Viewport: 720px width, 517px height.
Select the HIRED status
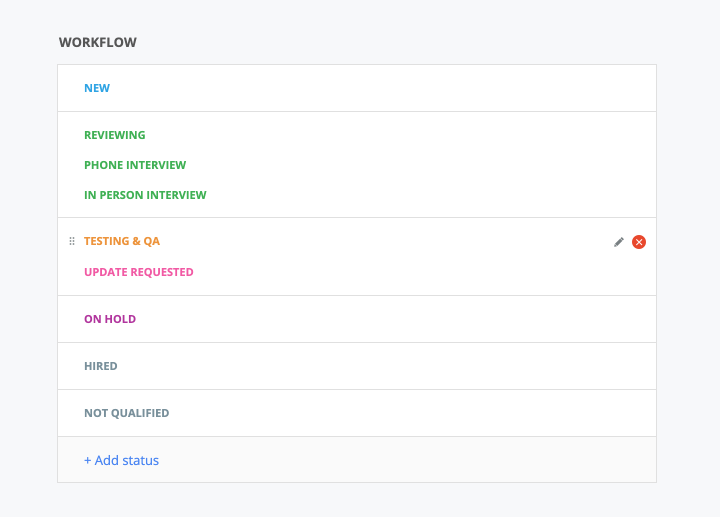coord(101,366)
